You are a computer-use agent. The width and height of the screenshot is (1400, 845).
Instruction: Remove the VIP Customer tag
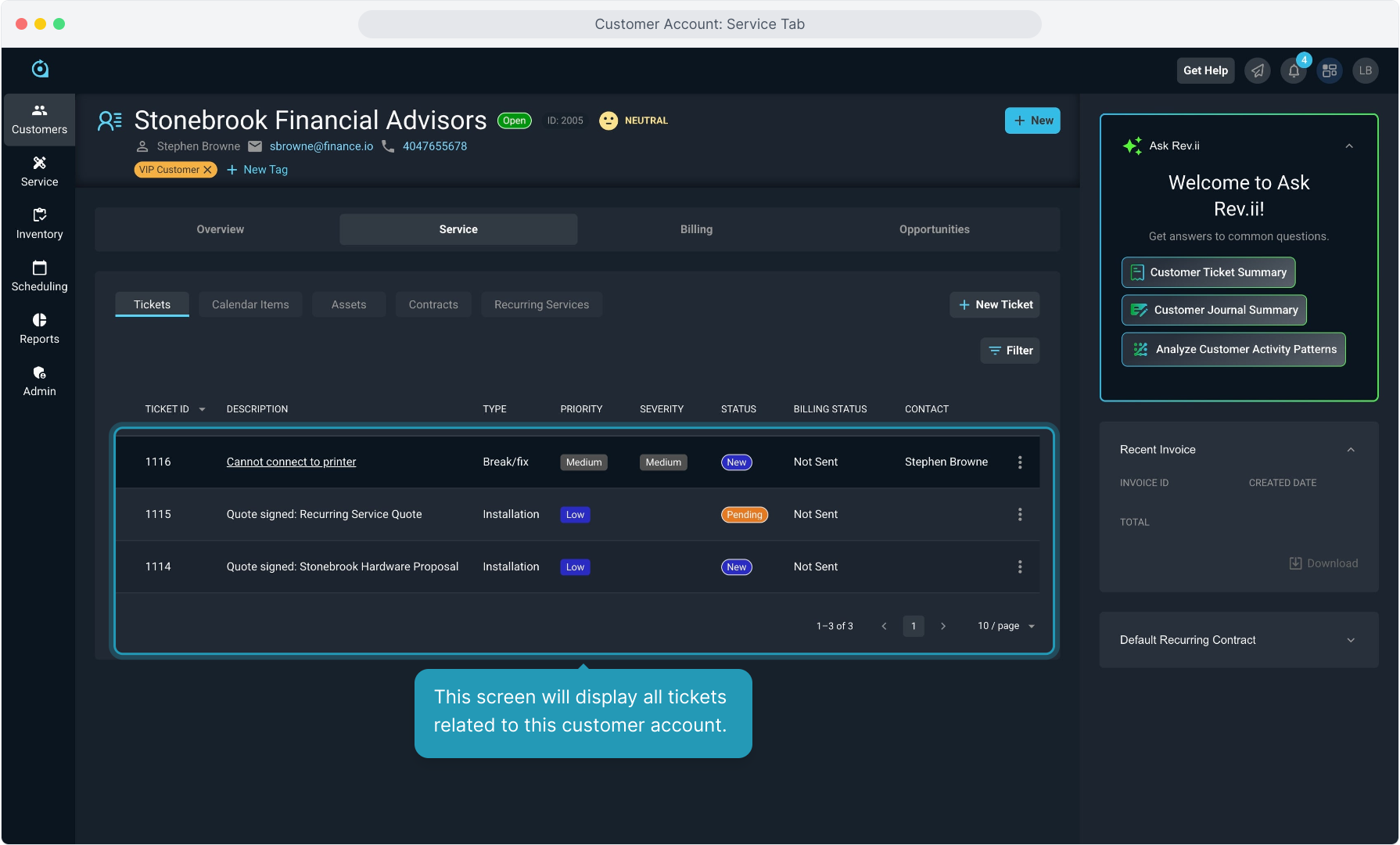pos(208,170)
